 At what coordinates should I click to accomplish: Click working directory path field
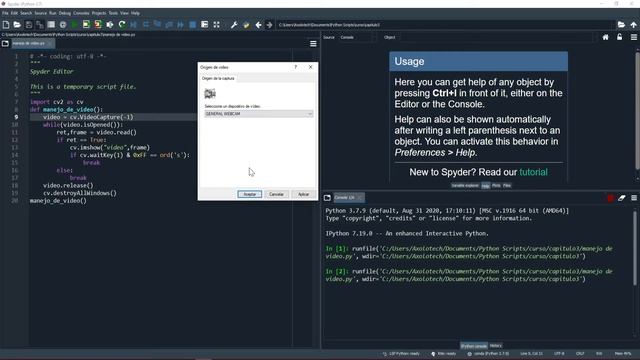point(445,25)
